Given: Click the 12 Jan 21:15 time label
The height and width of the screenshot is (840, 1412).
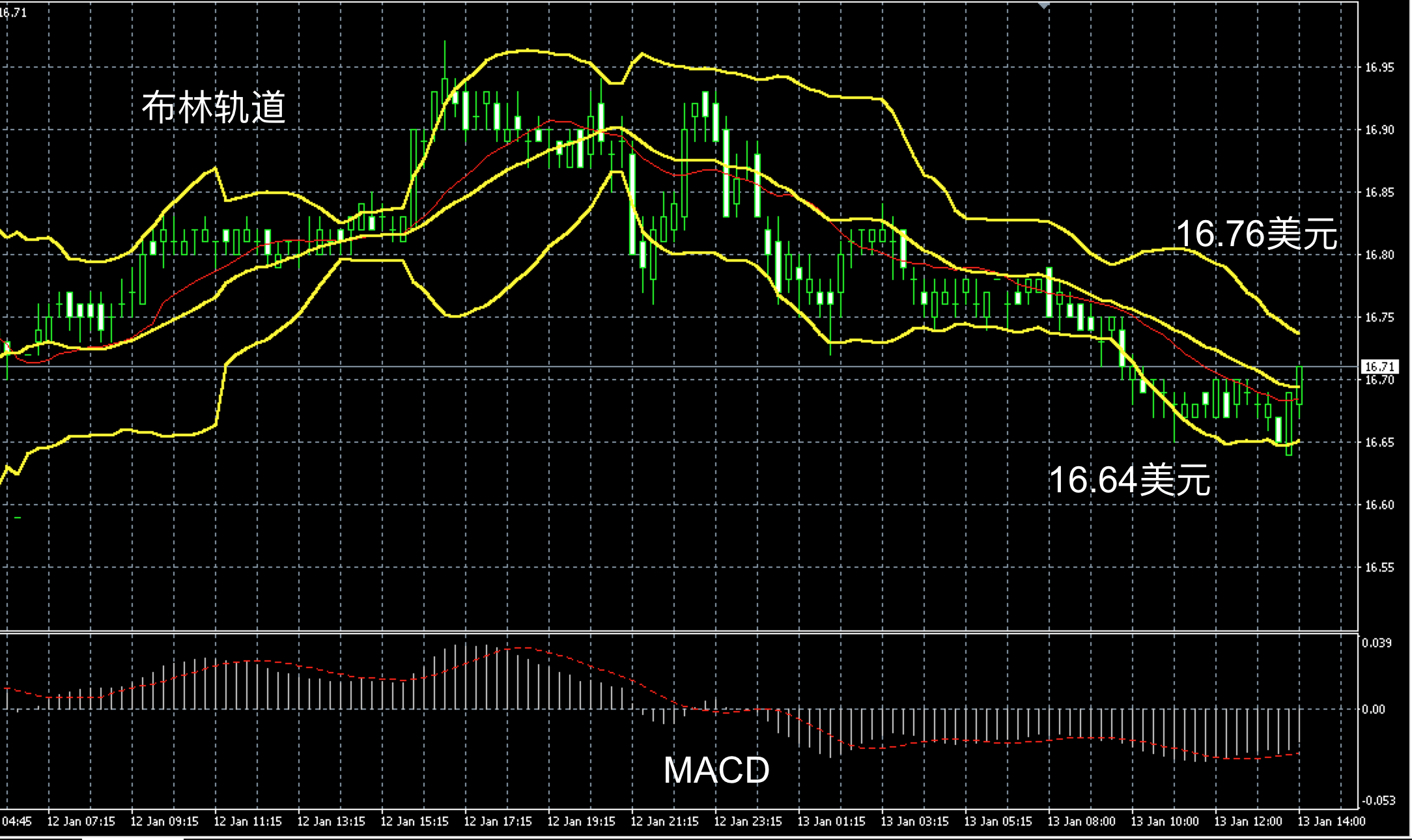Looking at the screenshot, I should [x=664, y=822].
